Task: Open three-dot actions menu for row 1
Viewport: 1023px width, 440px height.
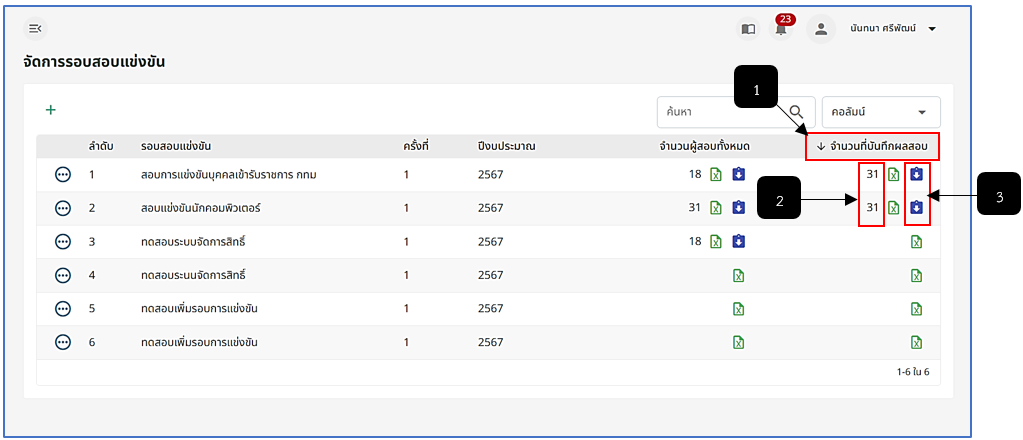Action: pyautogui.click(x=63, y=174)
